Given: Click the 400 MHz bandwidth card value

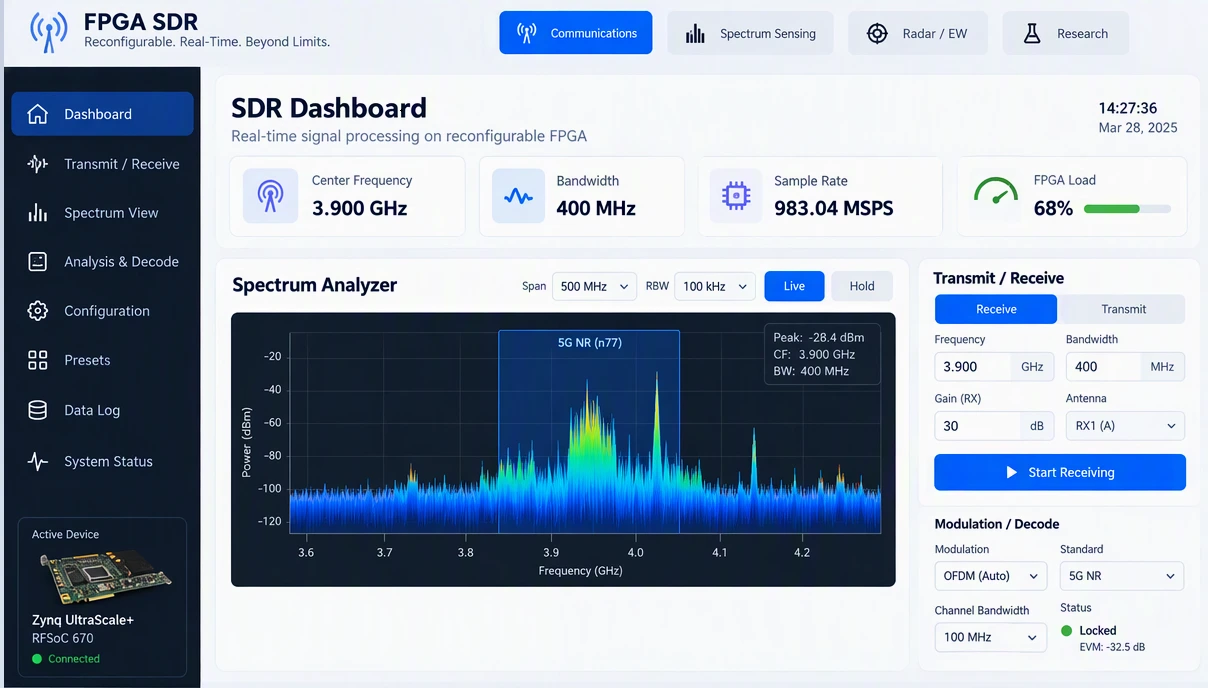Looking at the screenshot, I should pyautogui.click(x=596, y=209).
